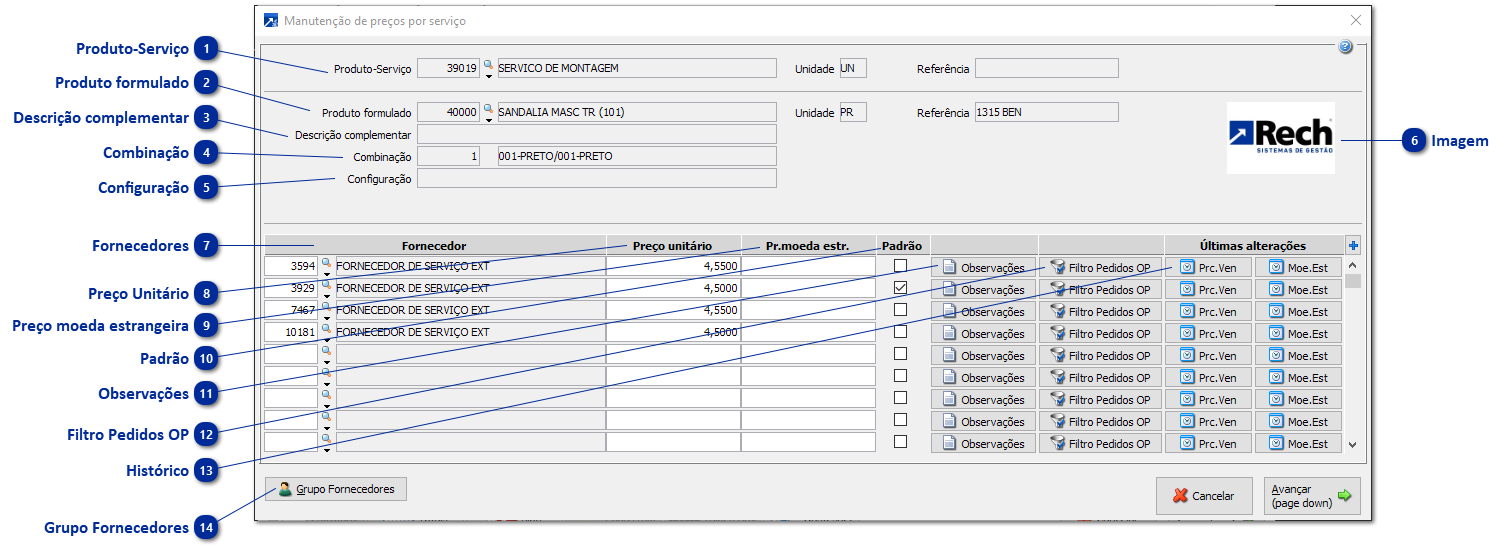Click the Combinação code field showing 1
The height and width of the screenshot is (554, 1505).
click(x=448, y=156)
